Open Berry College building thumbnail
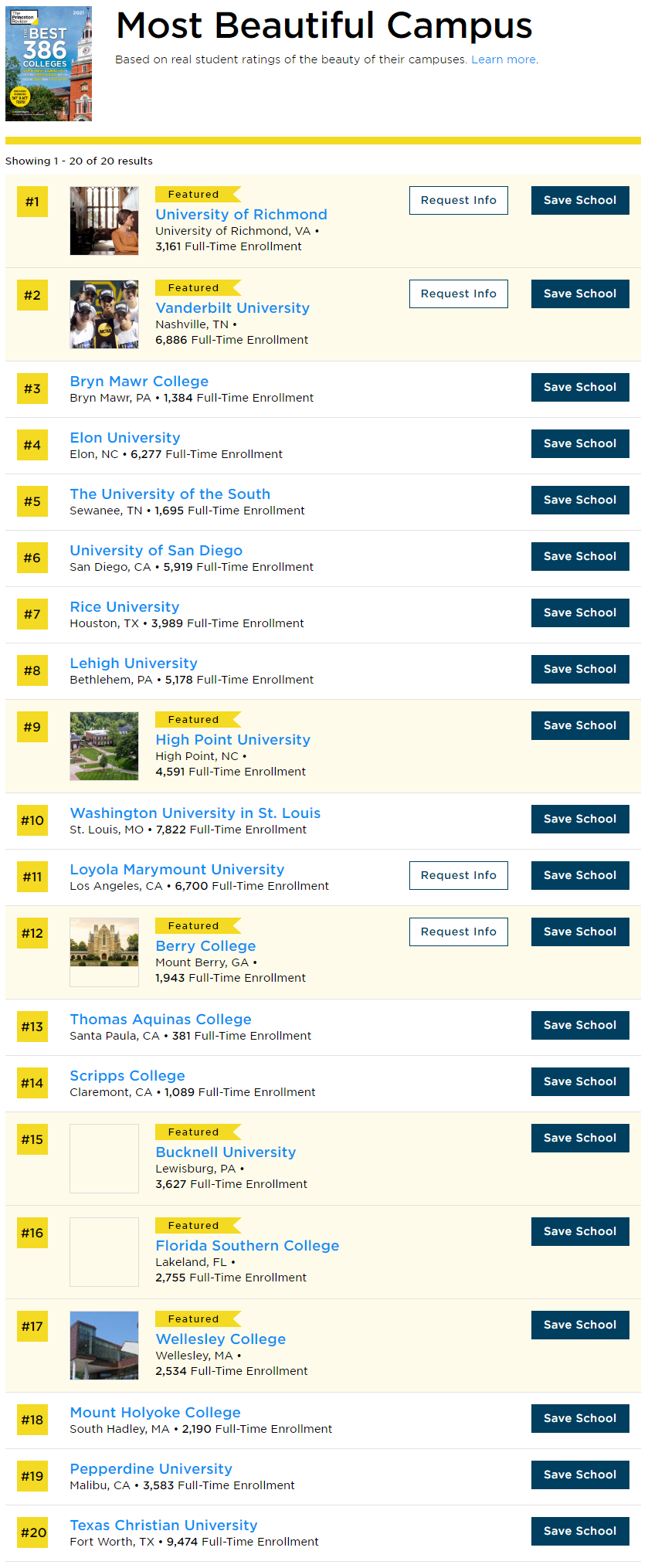Screen dimensions: 648x1568 (x=104, y=952)
